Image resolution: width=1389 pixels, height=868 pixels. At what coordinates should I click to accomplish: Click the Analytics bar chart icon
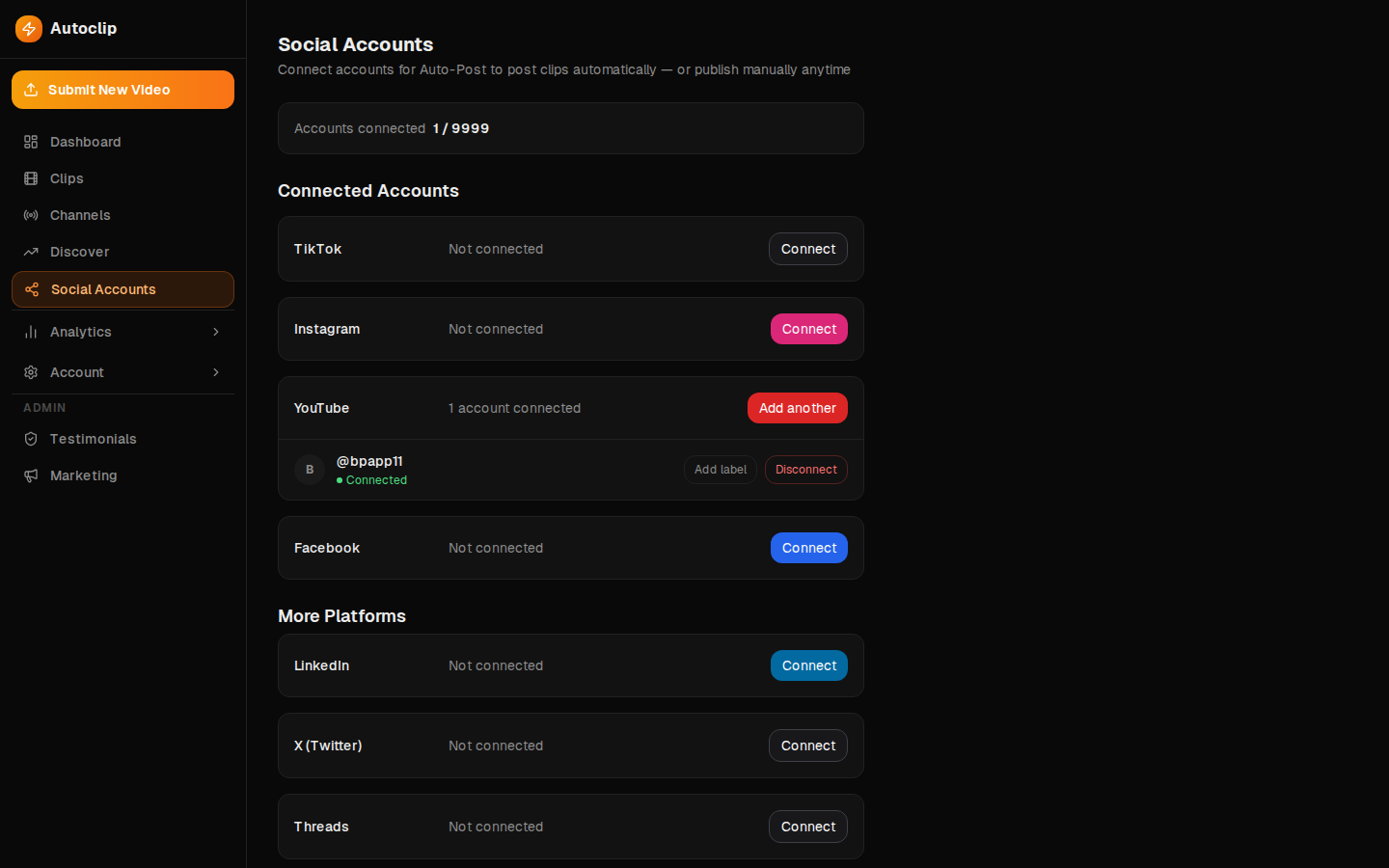click(x=31, y=332)
